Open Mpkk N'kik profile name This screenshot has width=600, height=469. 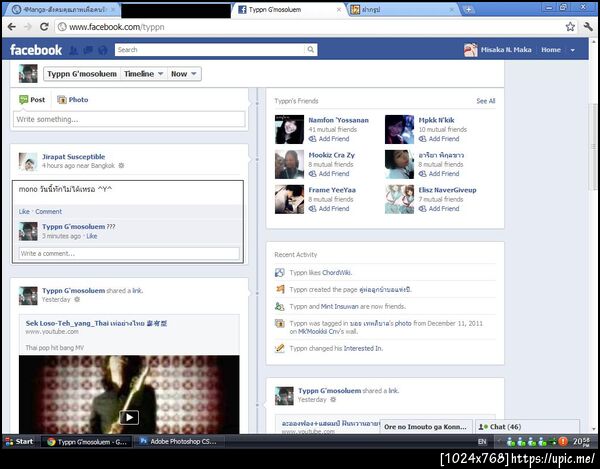click(x=436, y=120)
